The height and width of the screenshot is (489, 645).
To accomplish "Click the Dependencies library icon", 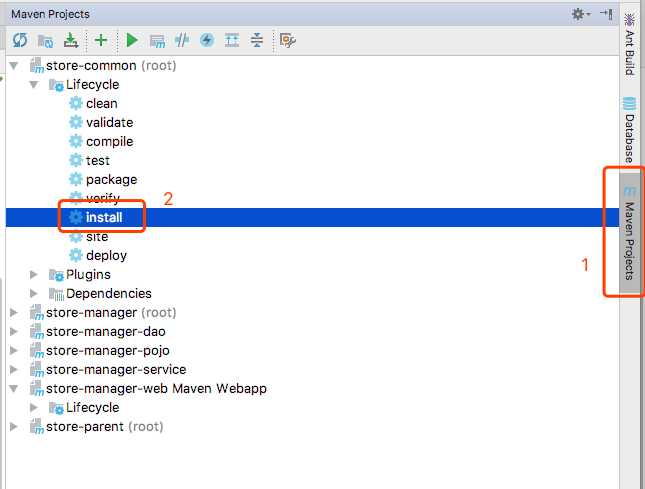I will pos(56,294).
